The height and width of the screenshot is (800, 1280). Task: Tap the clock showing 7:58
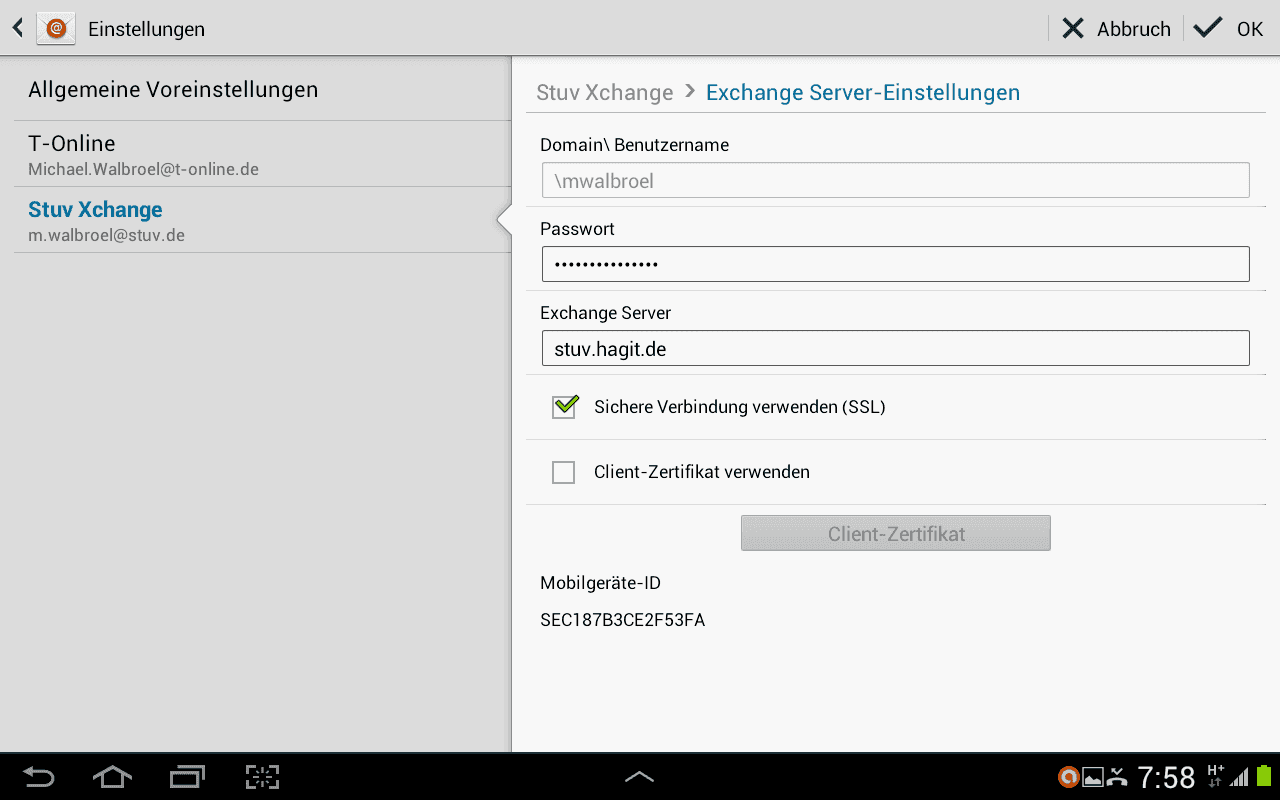[1166, 777]
